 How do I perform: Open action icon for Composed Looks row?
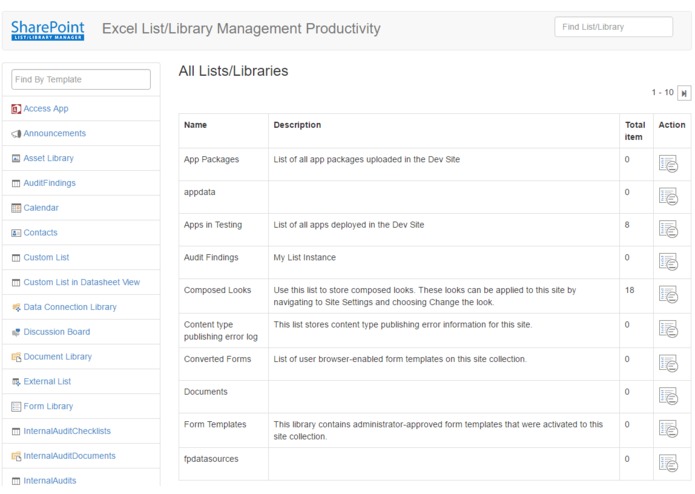pos(668,295)
